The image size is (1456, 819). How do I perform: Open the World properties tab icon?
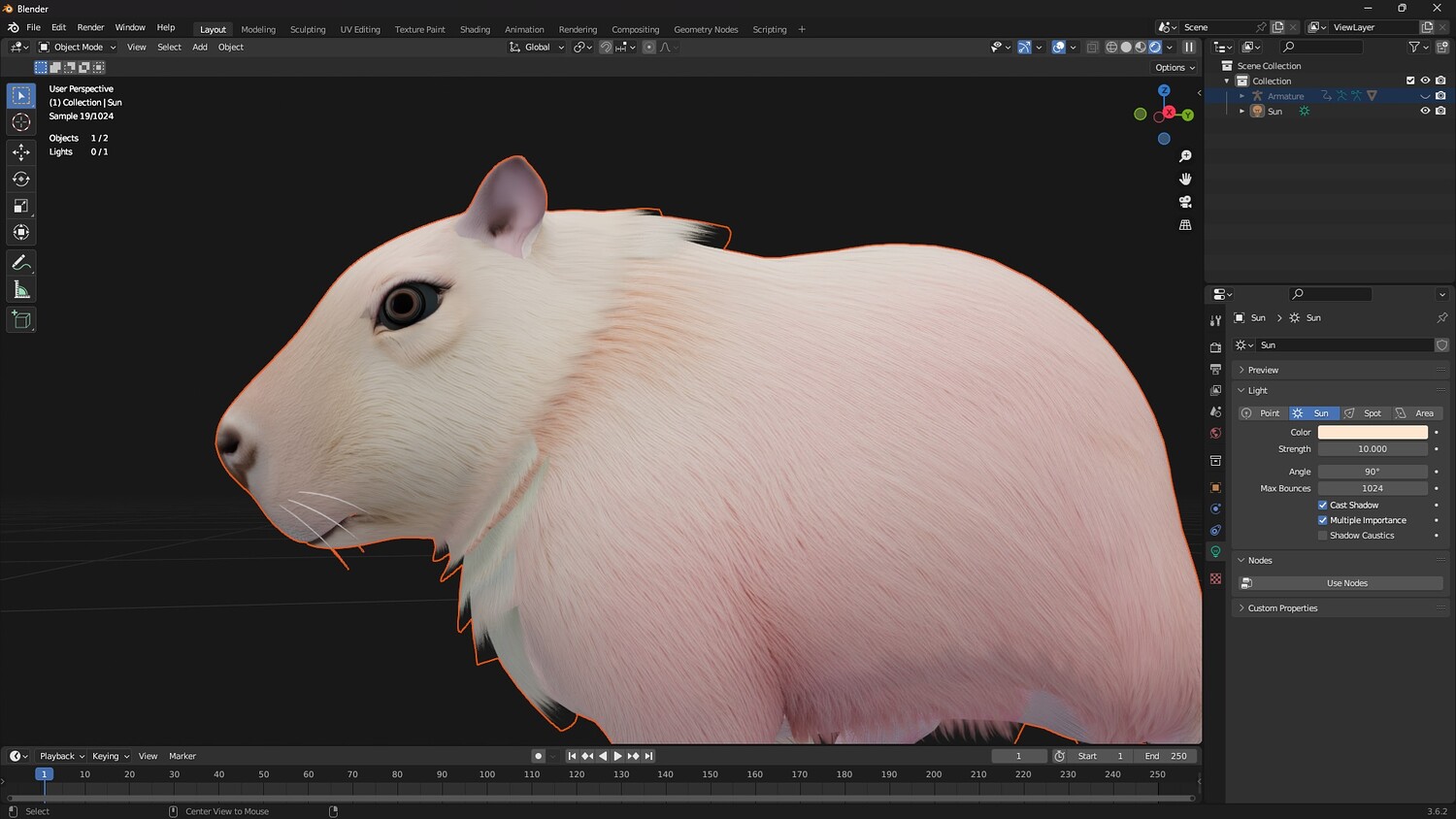[1215, 434]
